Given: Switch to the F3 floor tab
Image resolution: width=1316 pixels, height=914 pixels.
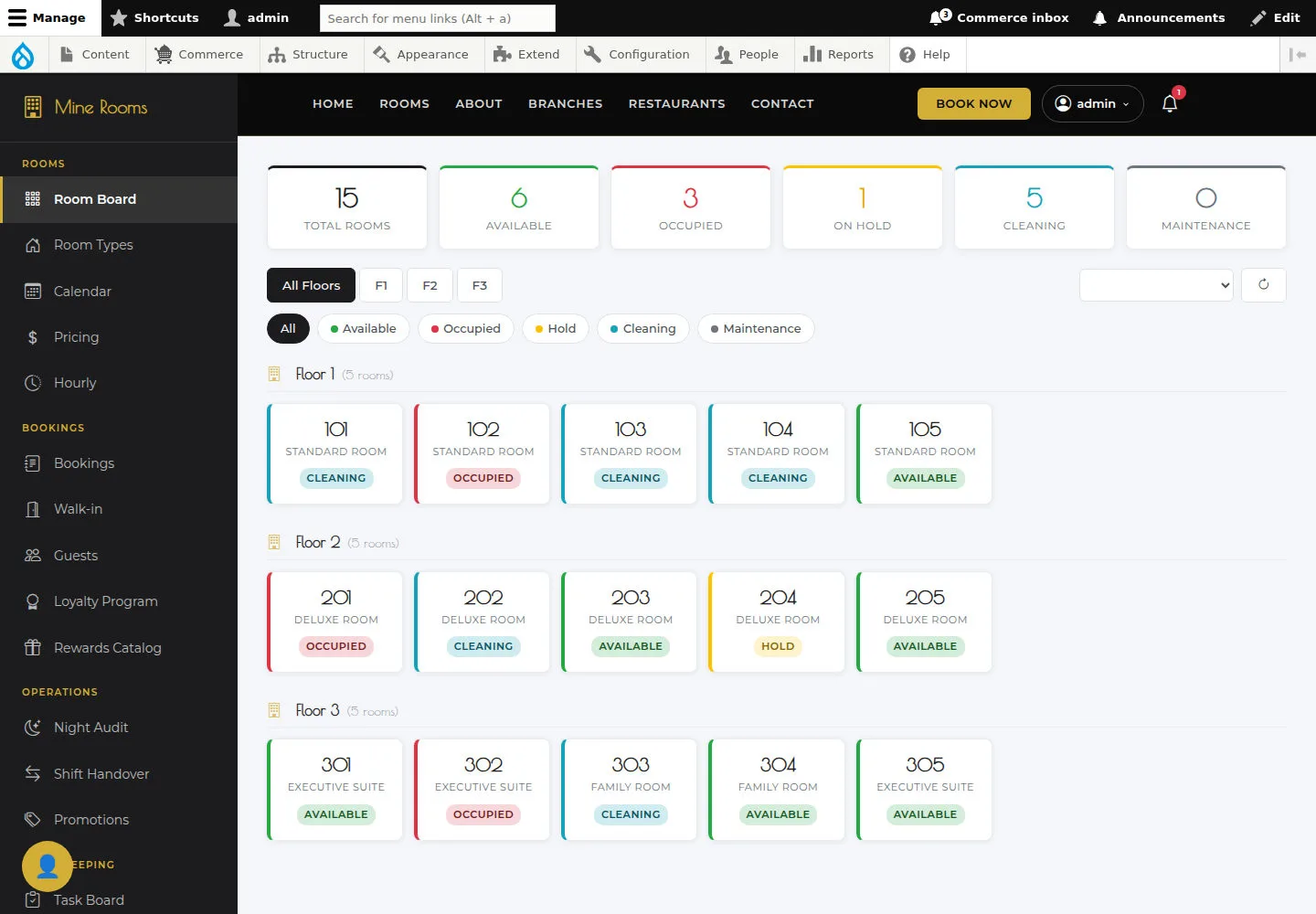Looking at the screenshot, I should pos(480,285).
